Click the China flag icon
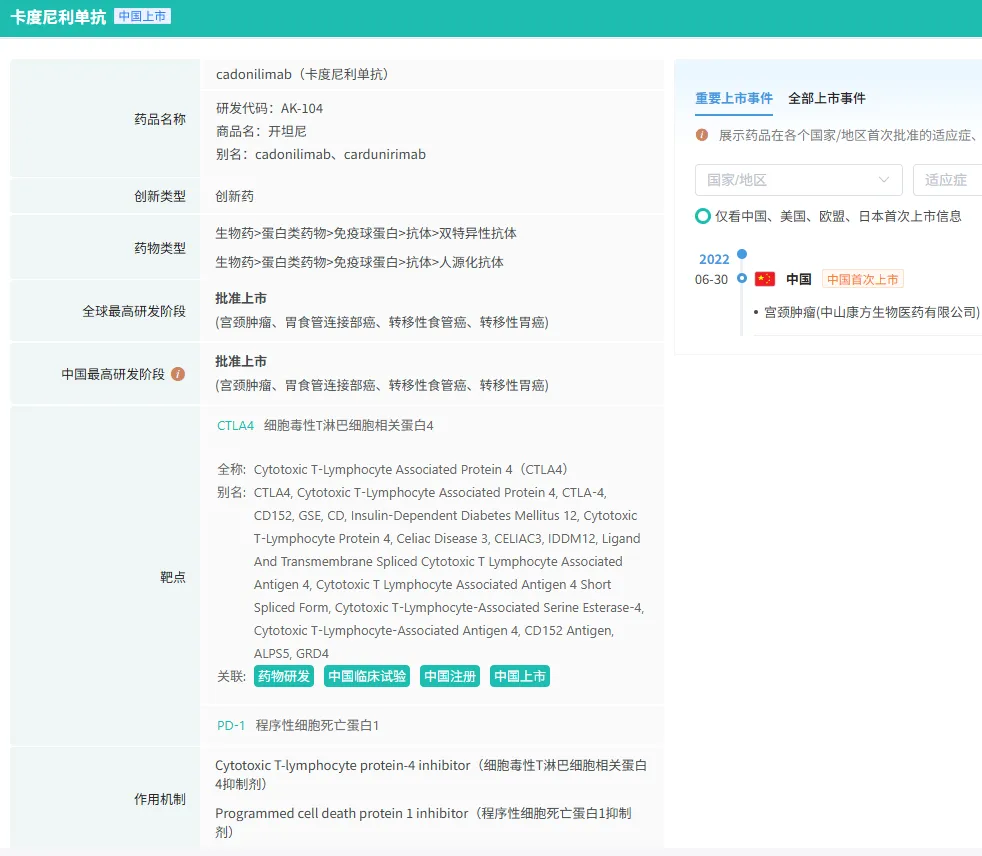982x856 pixels. coord(765,279)
